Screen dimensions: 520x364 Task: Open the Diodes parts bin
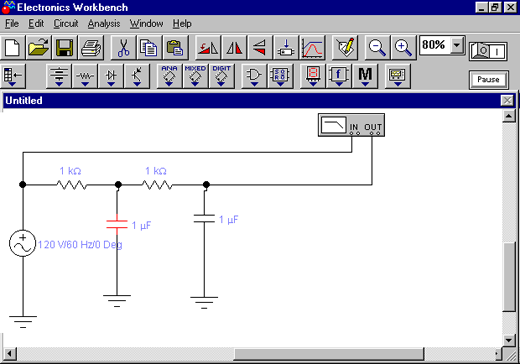pos(111,76)
